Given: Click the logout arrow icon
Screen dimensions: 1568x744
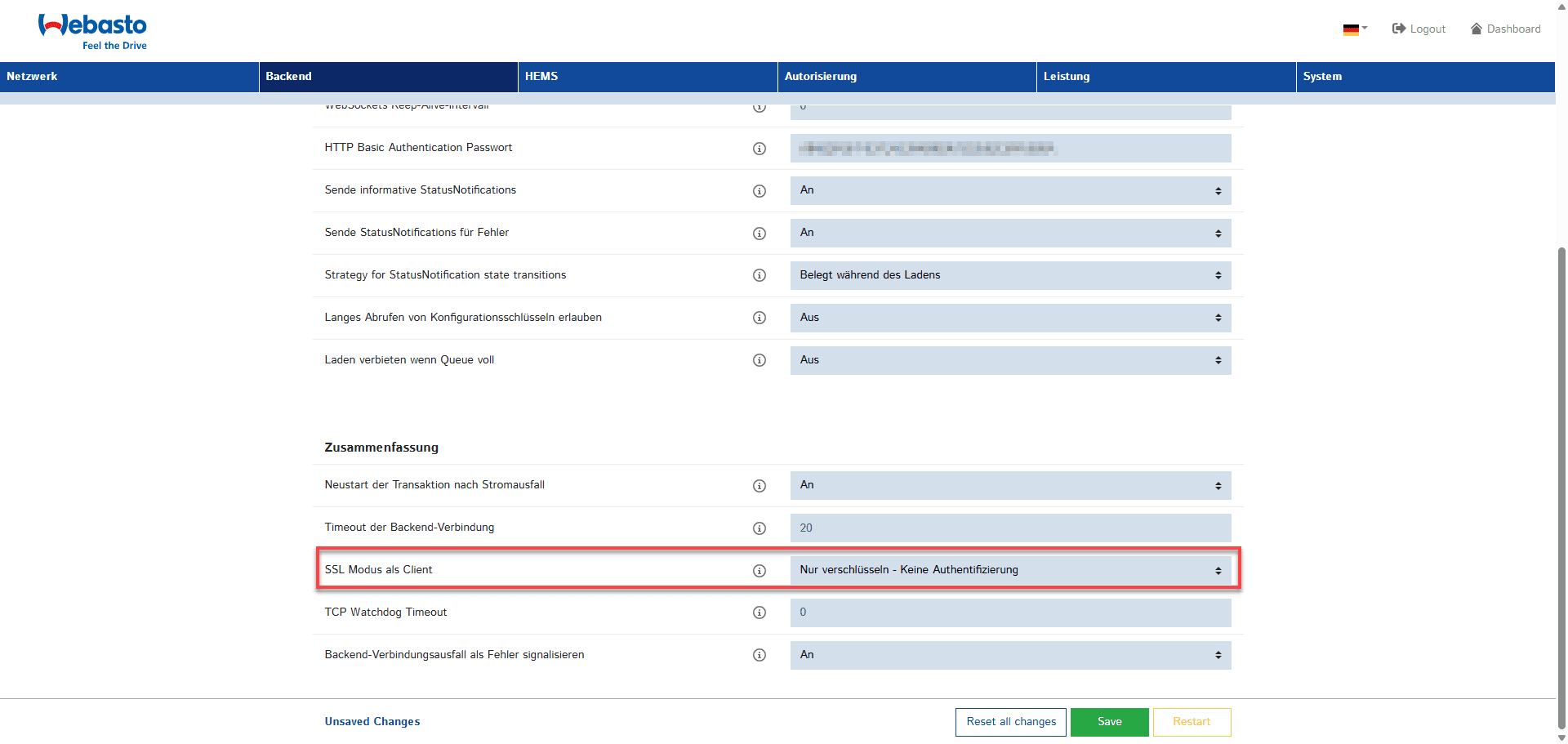Looking at the screenshot, I should (x=1398, y=29).
